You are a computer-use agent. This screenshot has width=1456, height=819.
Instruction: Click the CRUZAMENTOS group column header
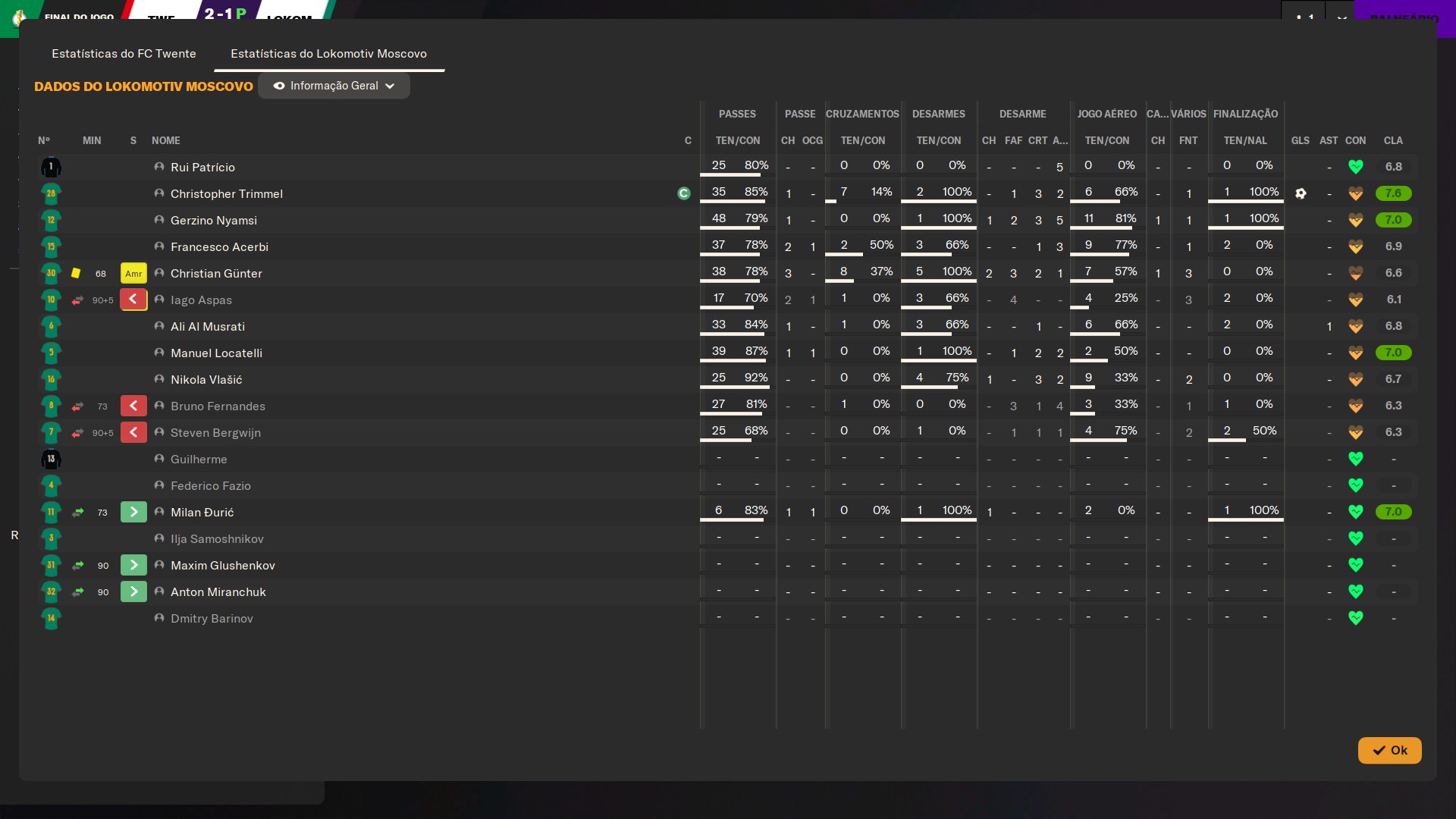click(x=862, y=114)
